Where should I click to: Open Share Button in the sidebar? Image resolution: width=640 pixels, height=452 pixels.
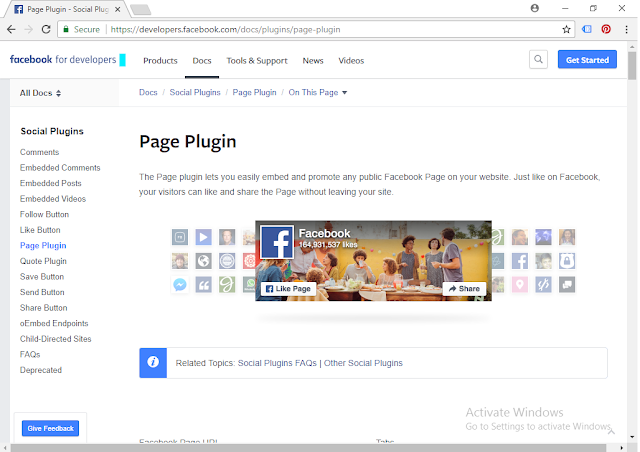tap(43, 307)
